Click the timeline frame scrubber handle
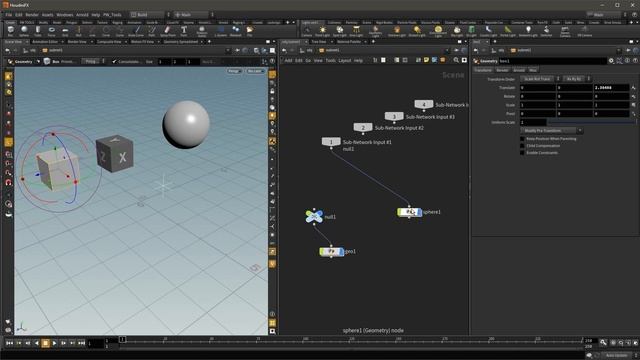The image size is (640, 360). coord(122,340)
